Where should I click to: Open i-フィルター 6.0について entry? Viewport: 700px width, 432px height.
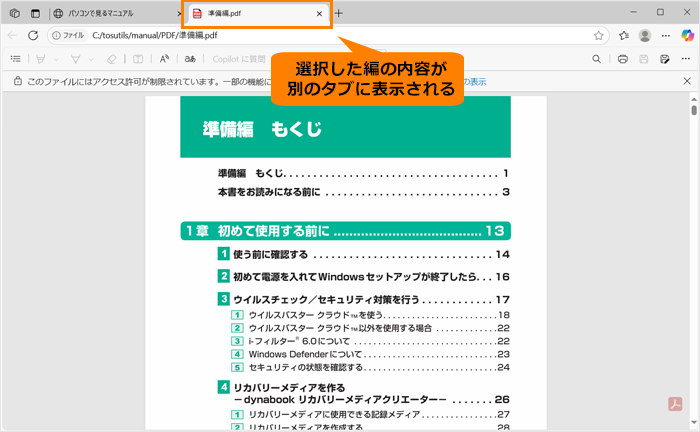point(370,341)
